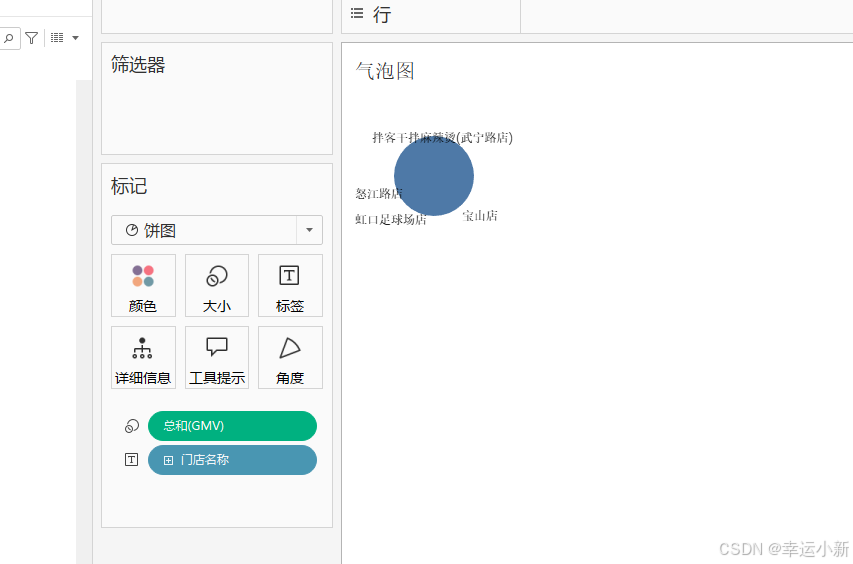Click the 武宁路店 label text
Viewport: 853px width, 564px height.
[442, 138]
